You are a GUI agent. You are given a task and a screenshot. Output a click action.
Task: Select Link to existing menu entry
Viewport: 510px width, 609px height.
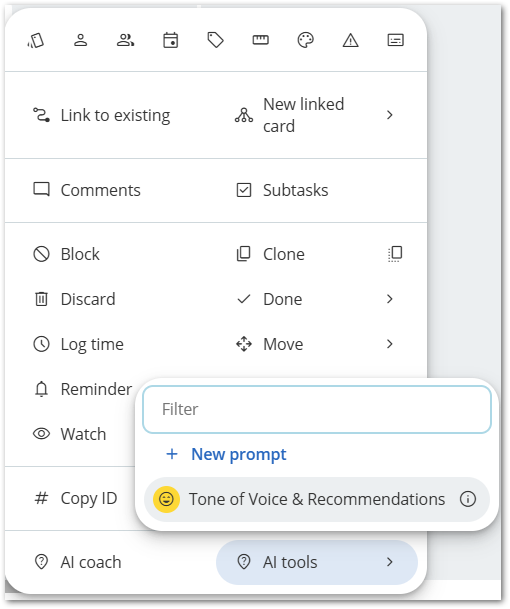click(x=101, y=115)
